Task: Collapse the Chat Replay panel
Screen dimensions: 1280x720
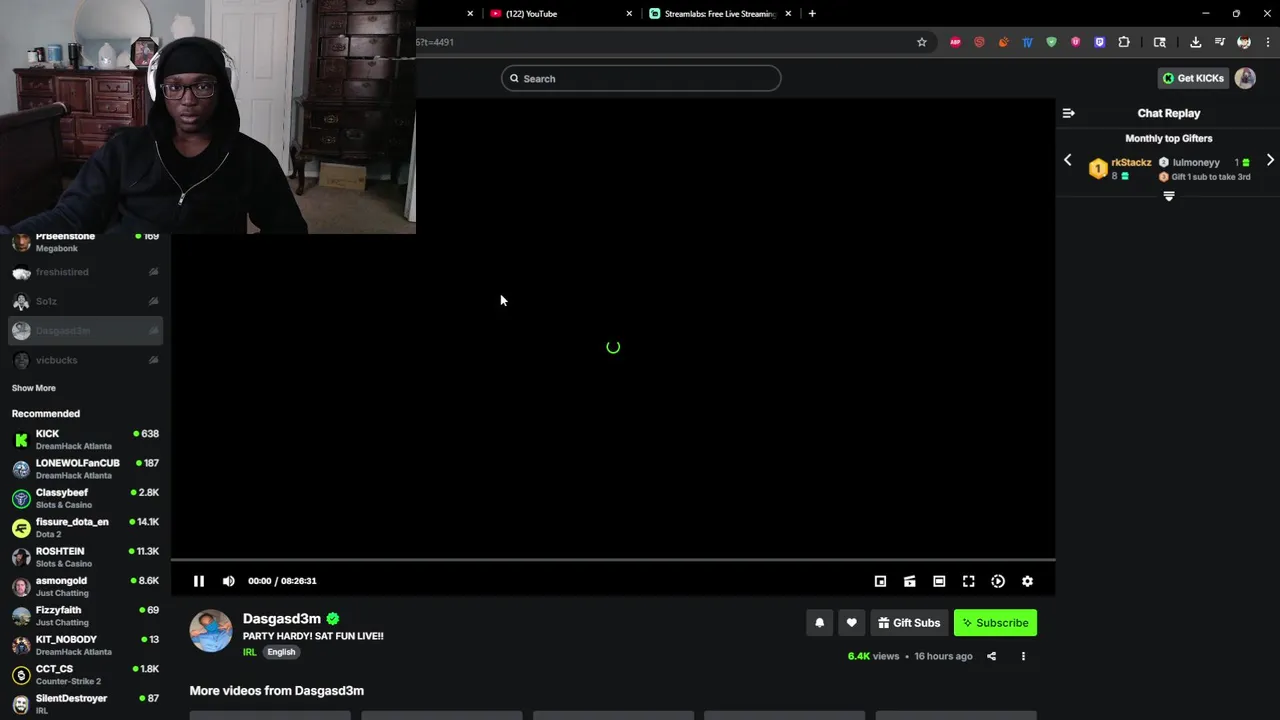Action: coord(1068,113)
